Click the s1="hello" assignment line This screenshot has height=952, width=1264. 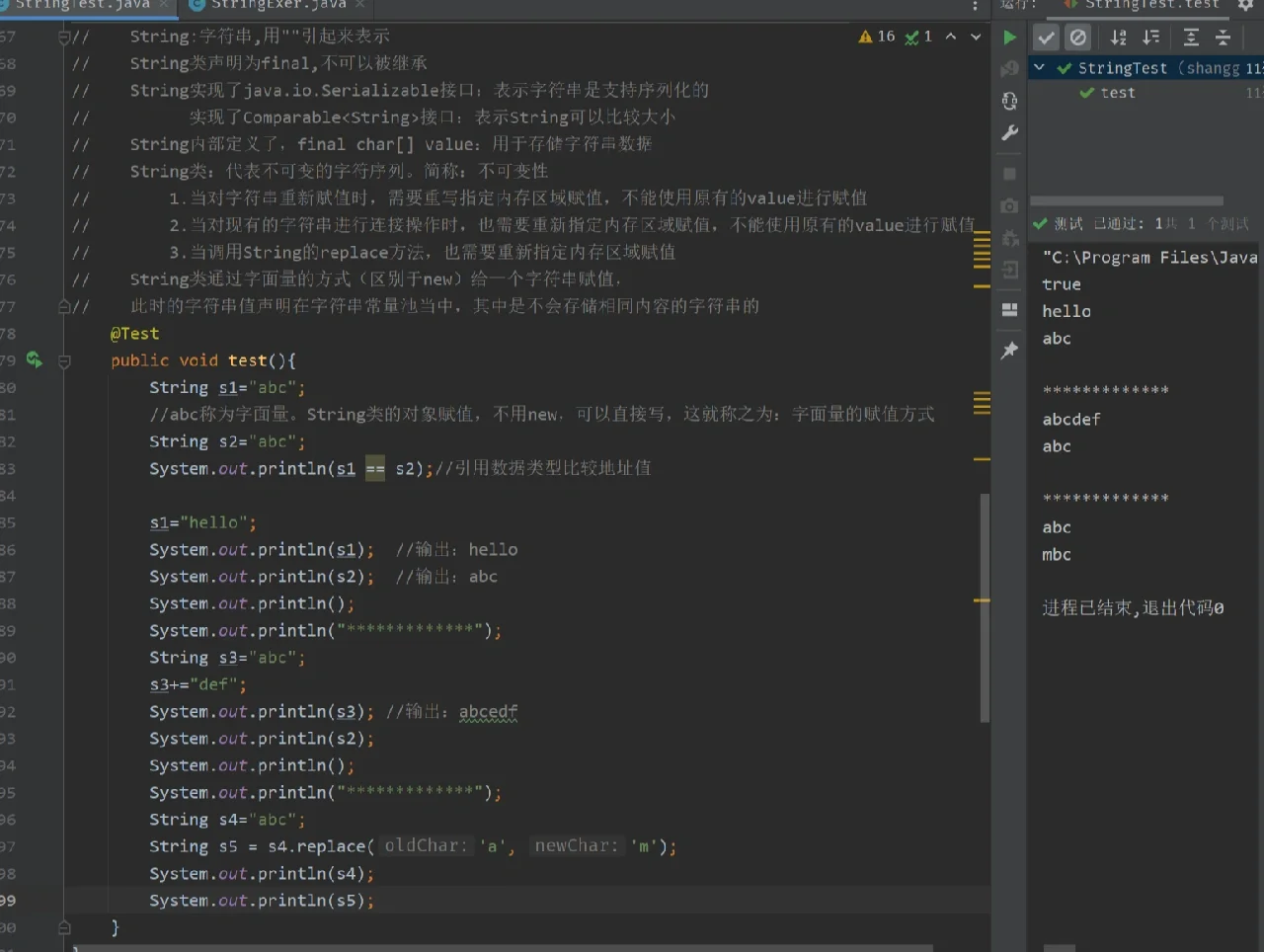[202, 522]
